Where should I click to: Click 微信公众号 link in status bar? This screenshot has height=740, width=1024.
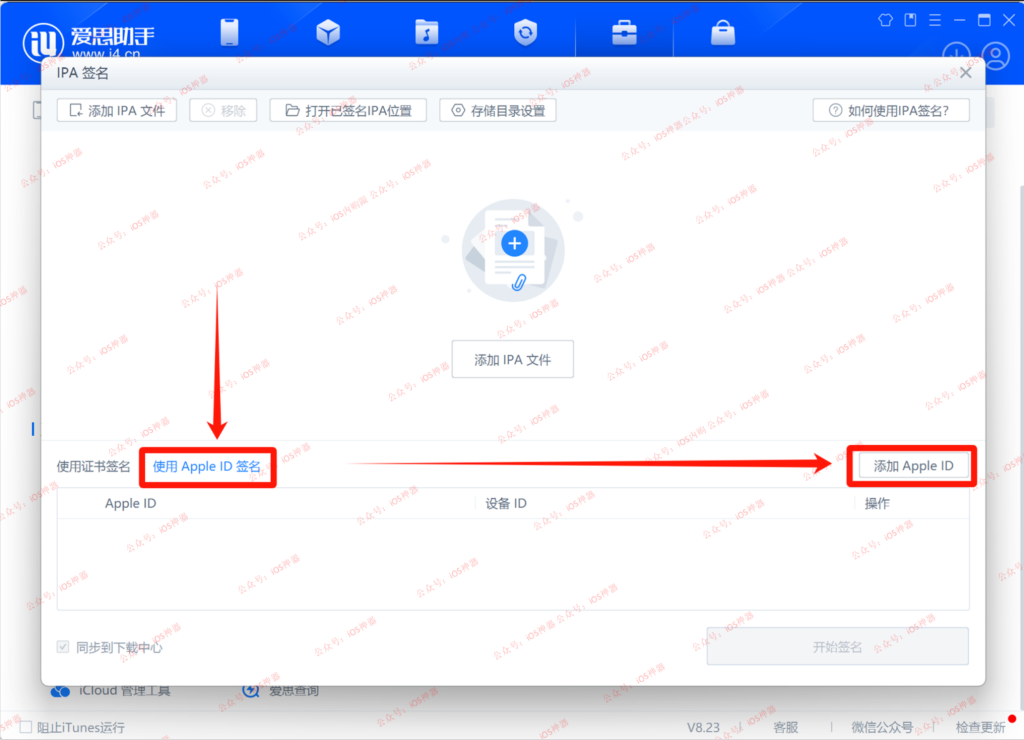click(882, 727)
